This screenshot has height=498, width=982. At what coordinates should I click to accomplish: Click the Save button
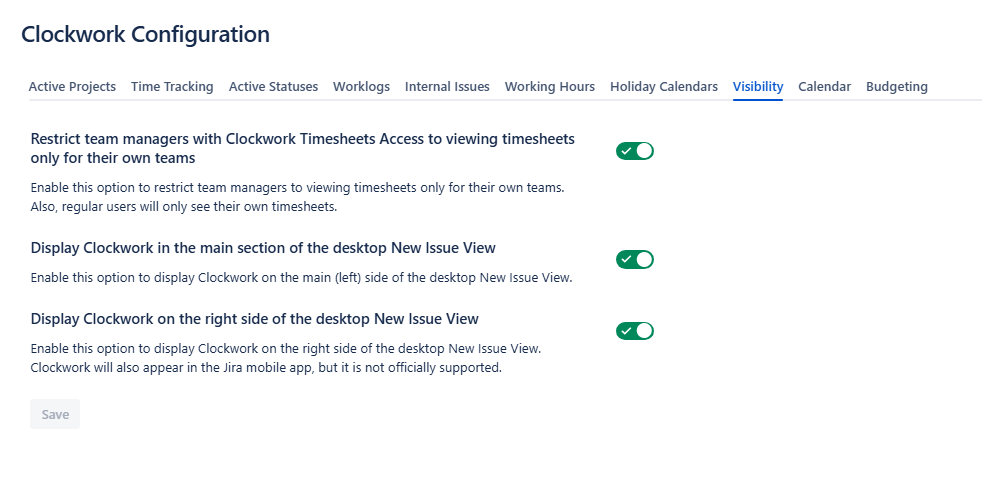(x=55, y=414)
